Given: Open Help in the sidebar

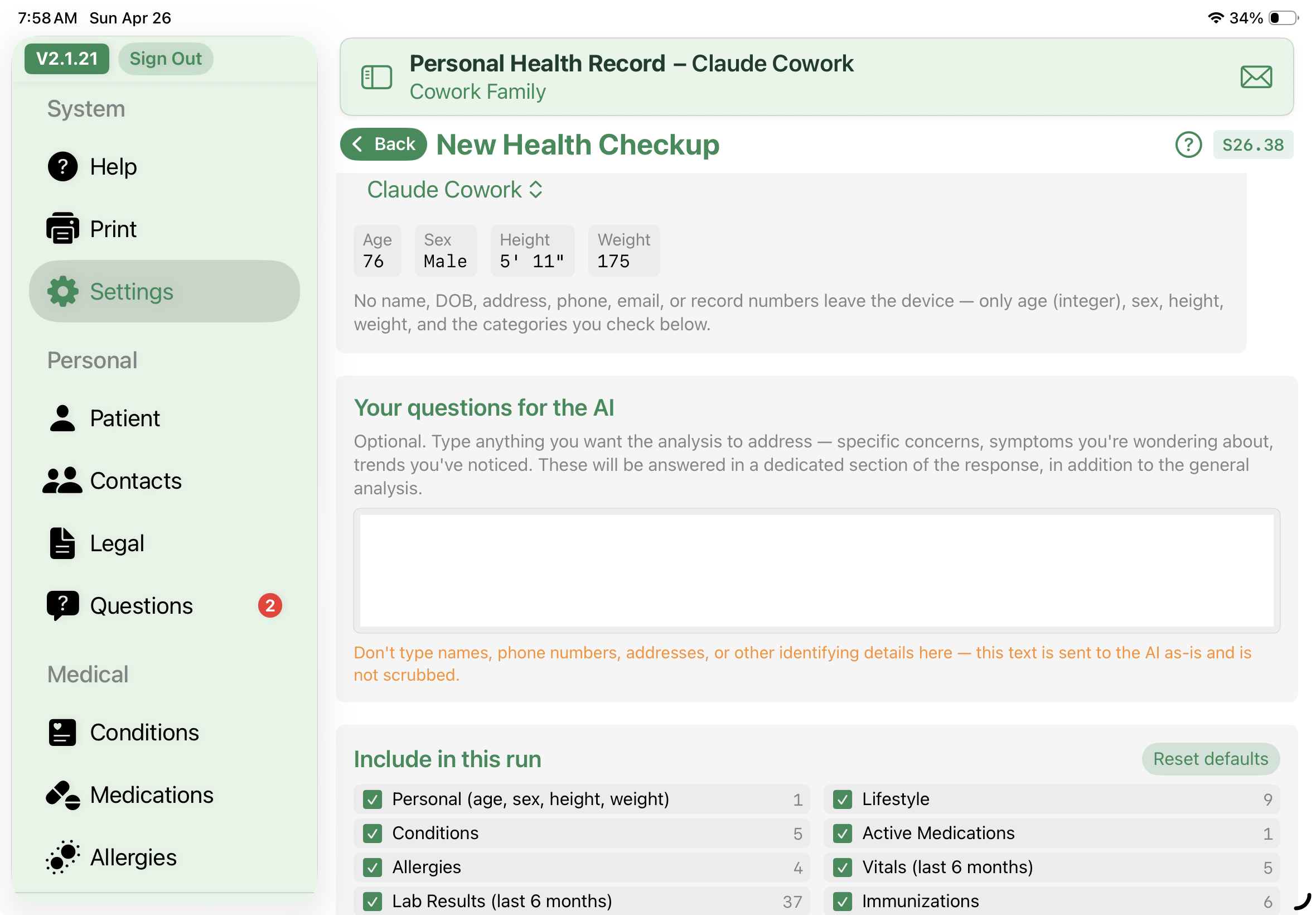Looking at the screenshot, I should click(x=164, y=167).
